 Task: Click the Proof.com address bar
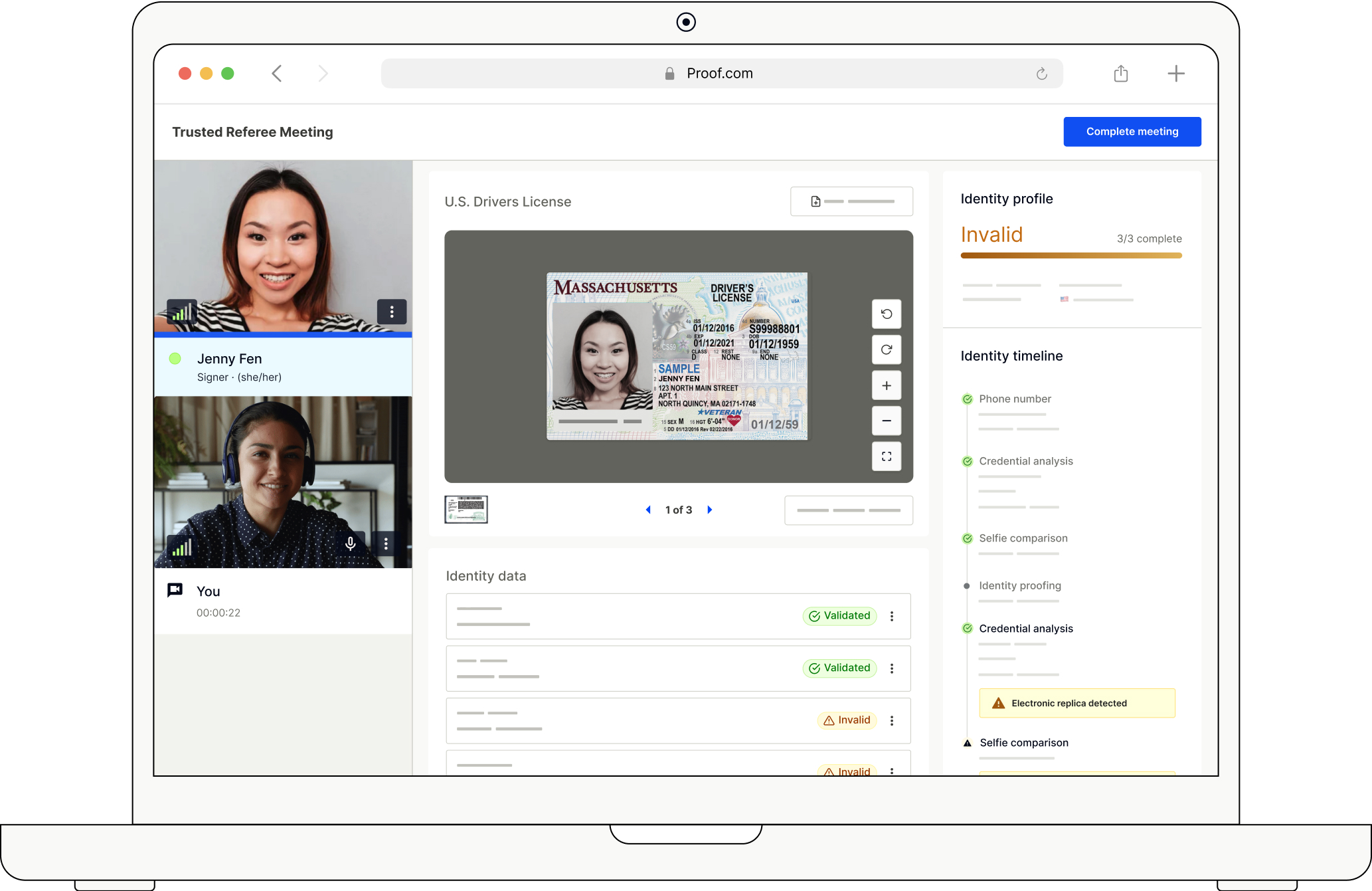click(x=720, y=74)
